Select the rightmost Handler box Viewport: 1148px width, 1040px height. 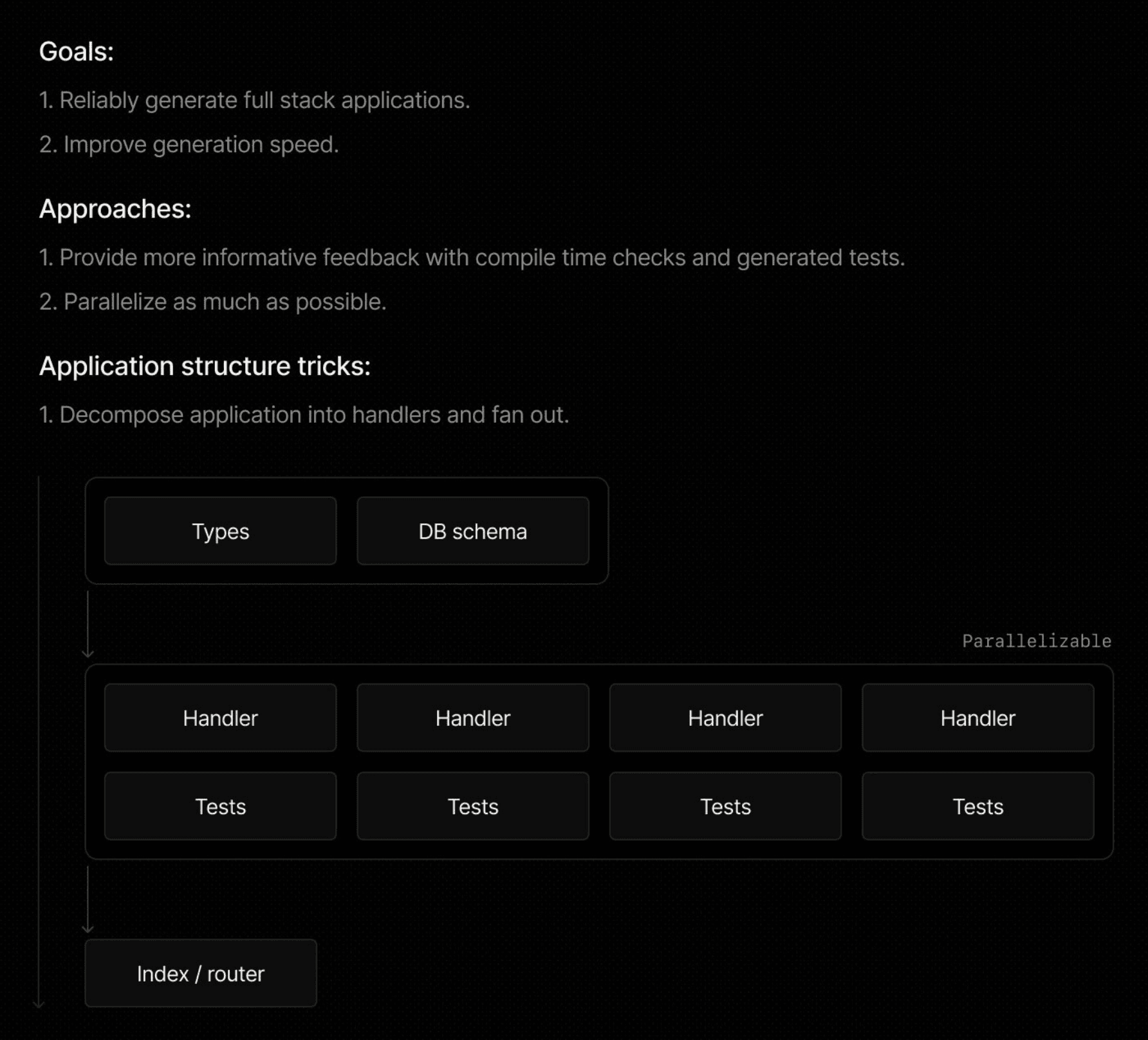977,718
